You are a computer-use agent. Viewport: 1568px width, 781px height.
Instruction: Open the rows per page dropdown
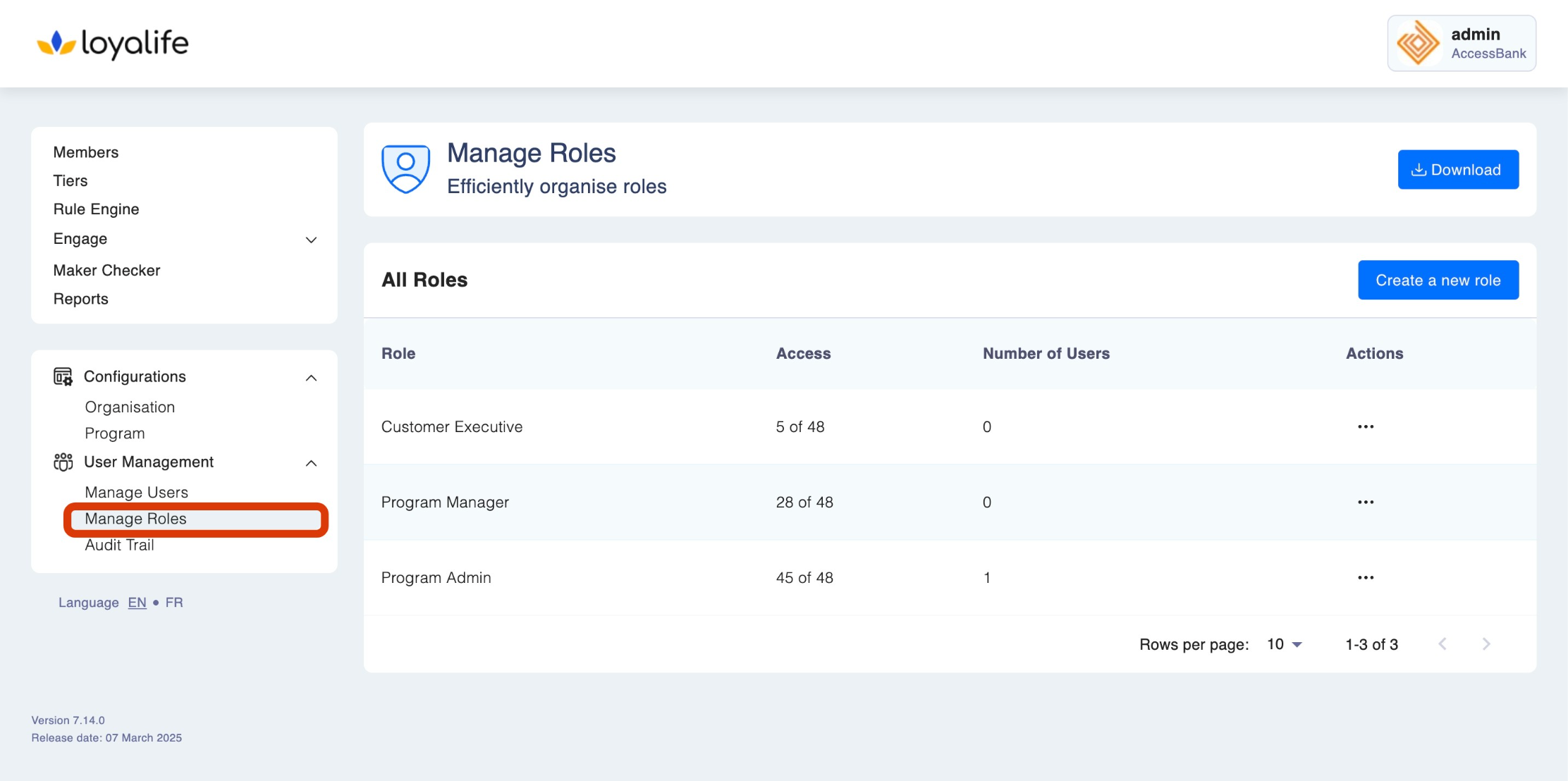[x=1285, y=644]
